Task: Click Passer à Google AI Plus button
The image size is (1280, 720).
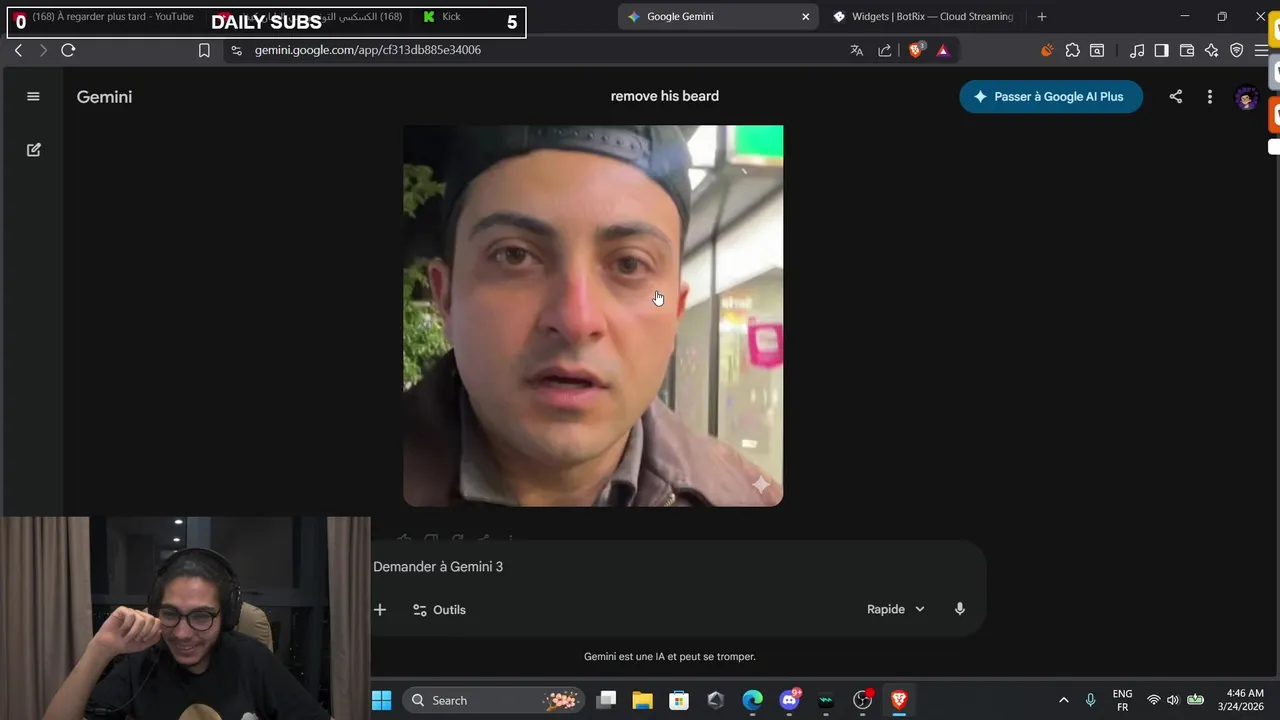Action: point(1051,96)
